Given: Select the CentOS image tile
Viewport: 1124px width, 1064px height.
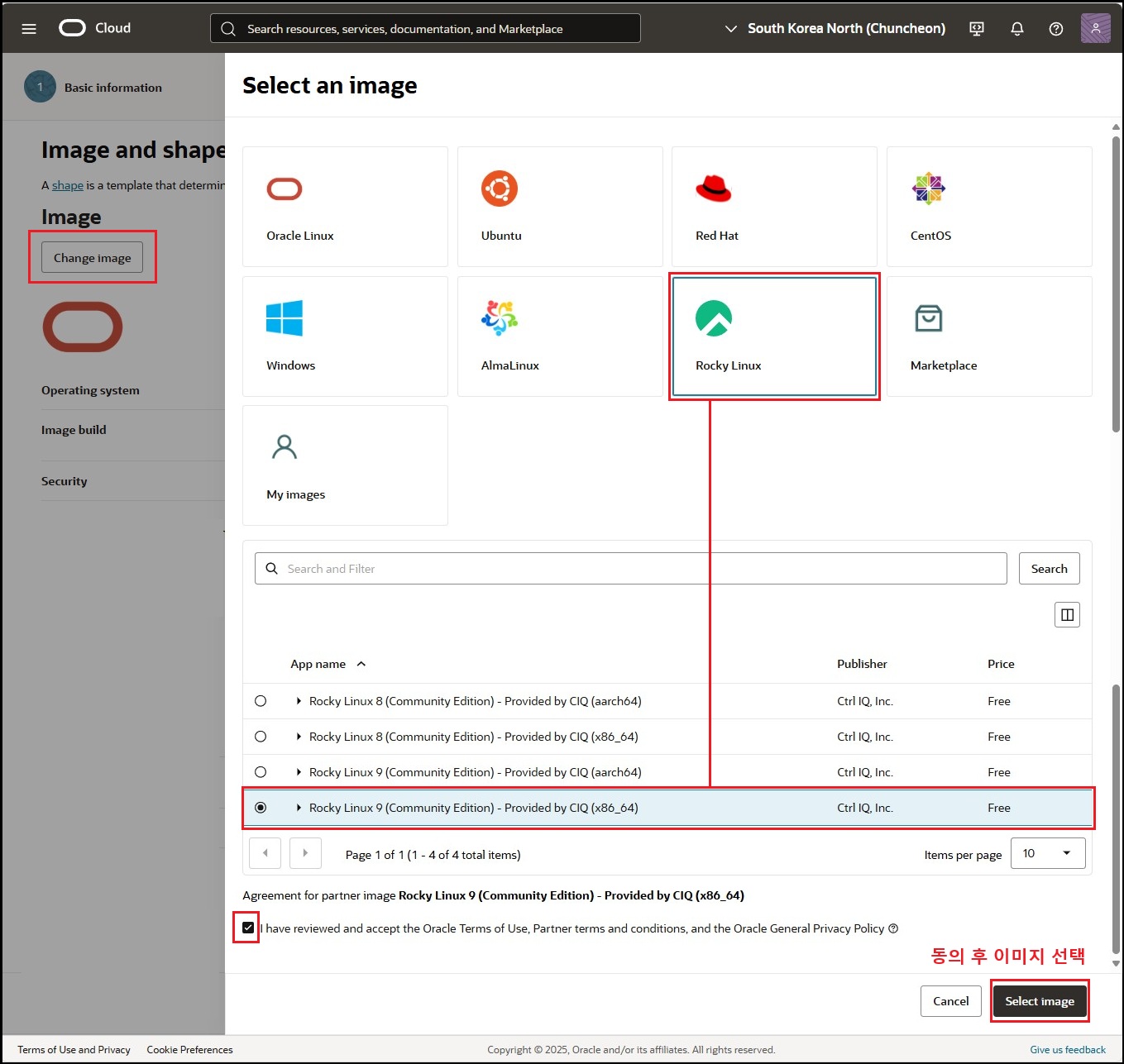Looking at the screenshot, I should (989, 207).
